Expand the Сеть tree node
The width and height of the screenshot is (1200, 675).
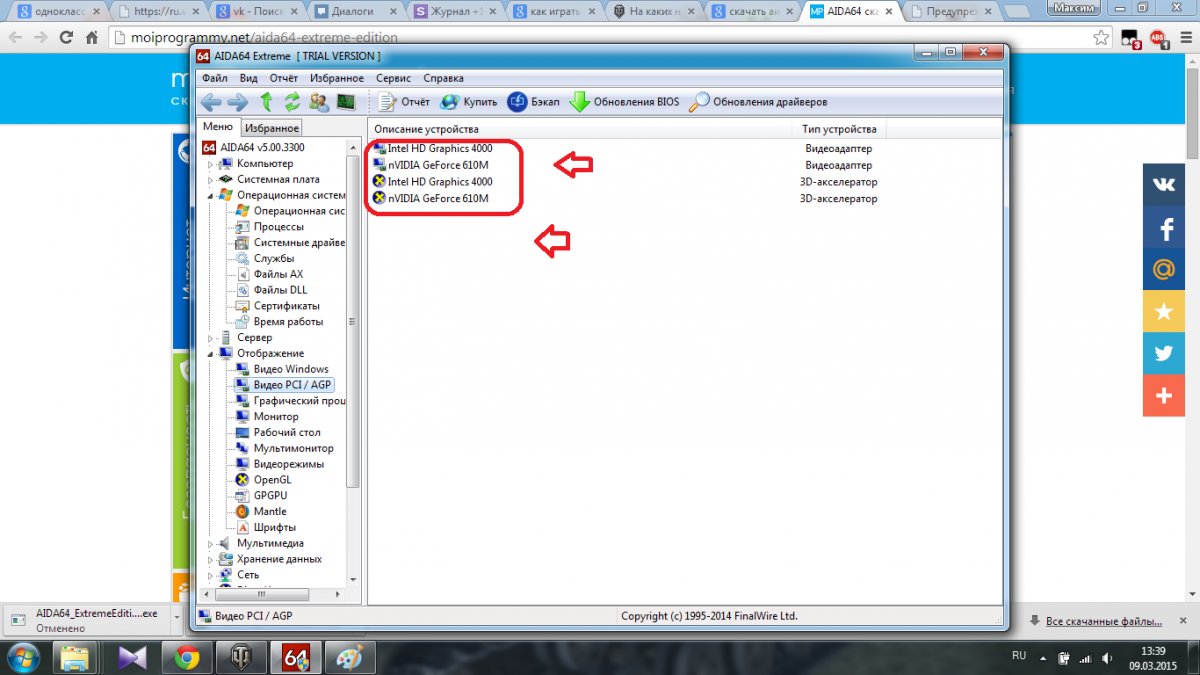pos(210,575)
